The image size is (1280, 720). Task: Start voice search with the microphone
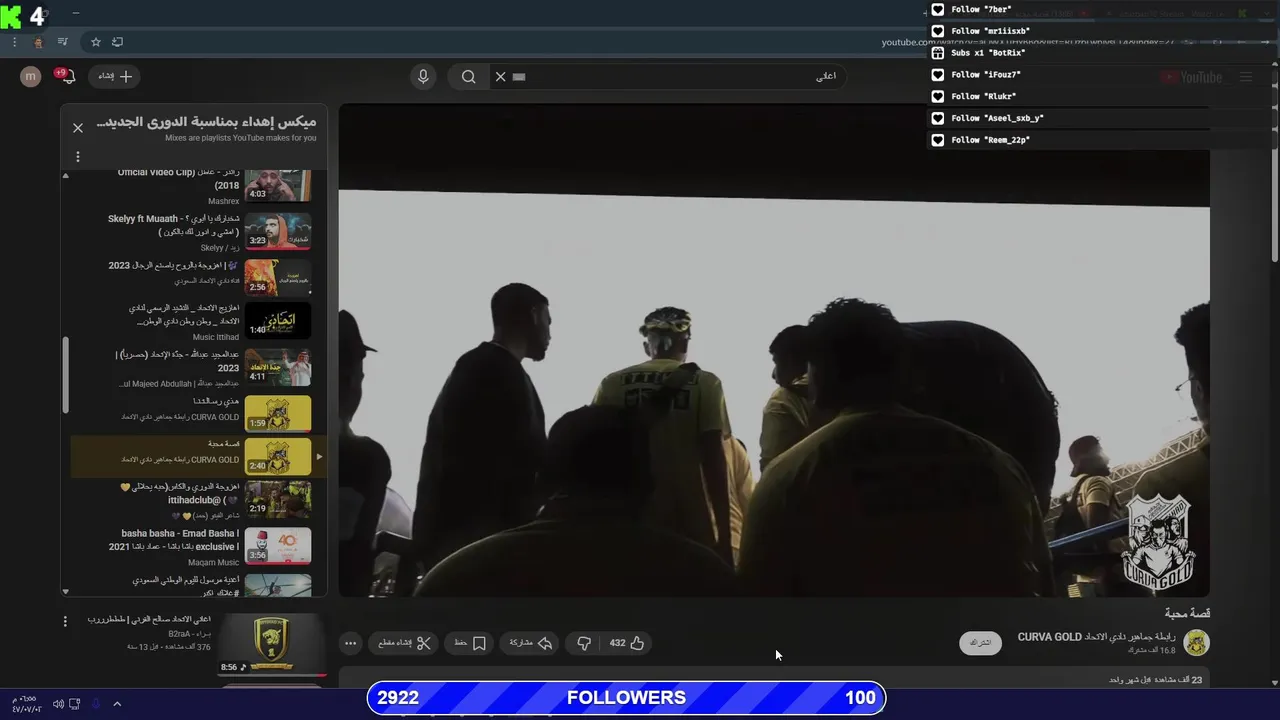point(423,76)
